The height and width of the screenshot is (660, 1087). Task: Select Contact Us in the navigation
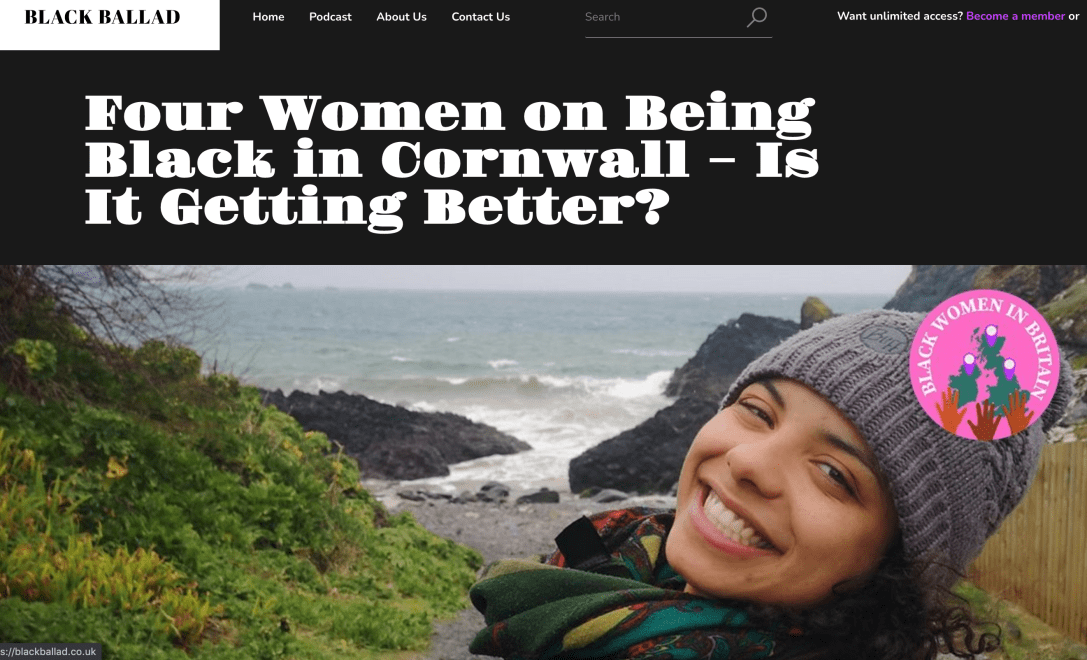click(480, 17)
